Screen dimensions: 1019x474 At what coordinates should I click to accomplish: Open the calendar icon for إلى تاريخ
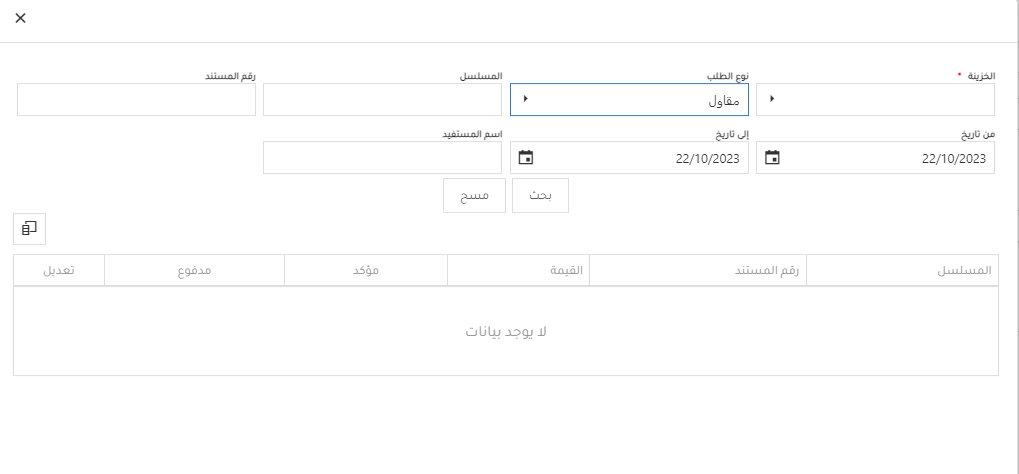pyautogui.click(x=526, y=158)
